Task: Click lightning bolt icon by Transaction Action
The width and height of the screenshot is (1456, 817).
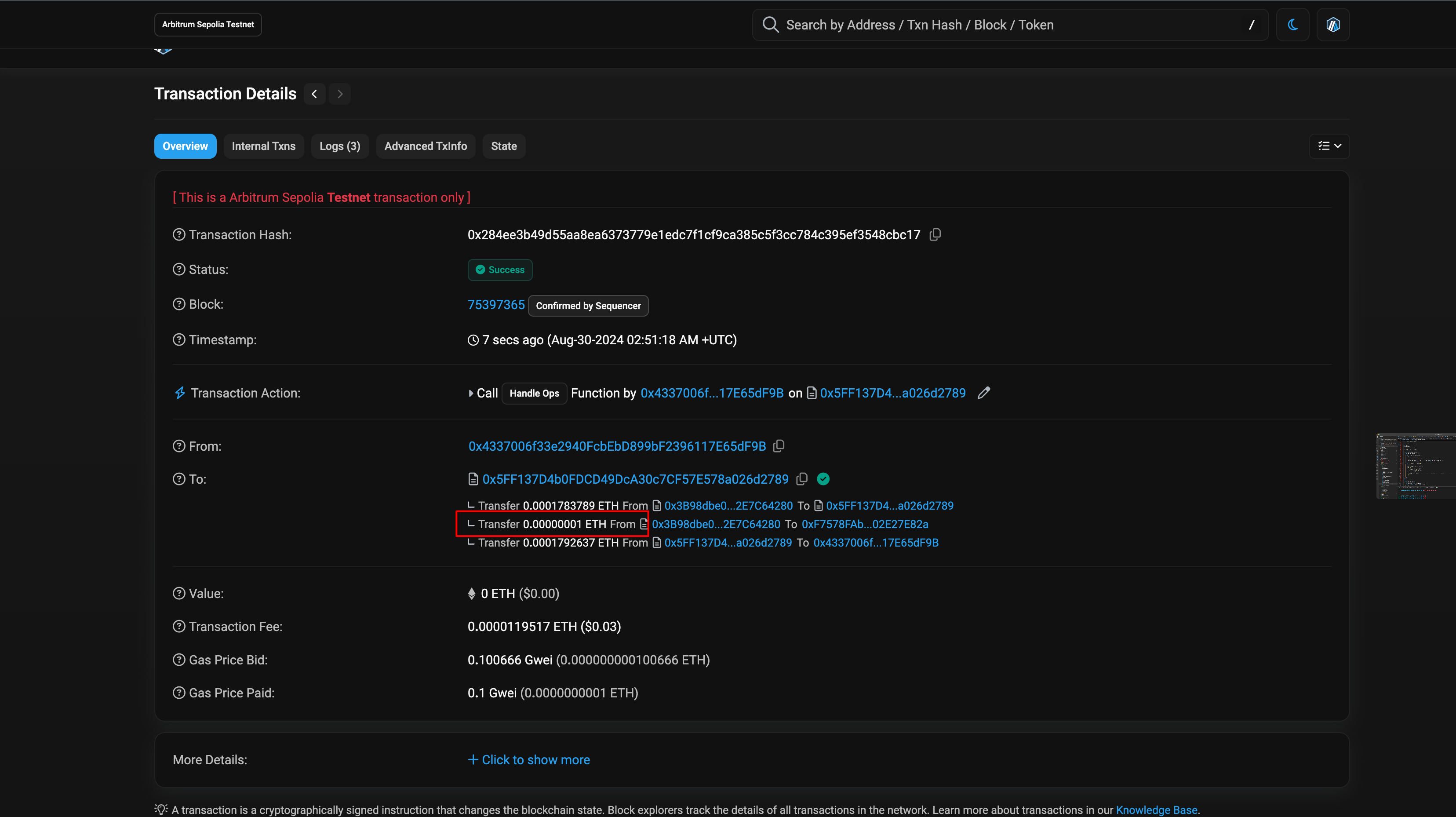Action: pos(180,393)
